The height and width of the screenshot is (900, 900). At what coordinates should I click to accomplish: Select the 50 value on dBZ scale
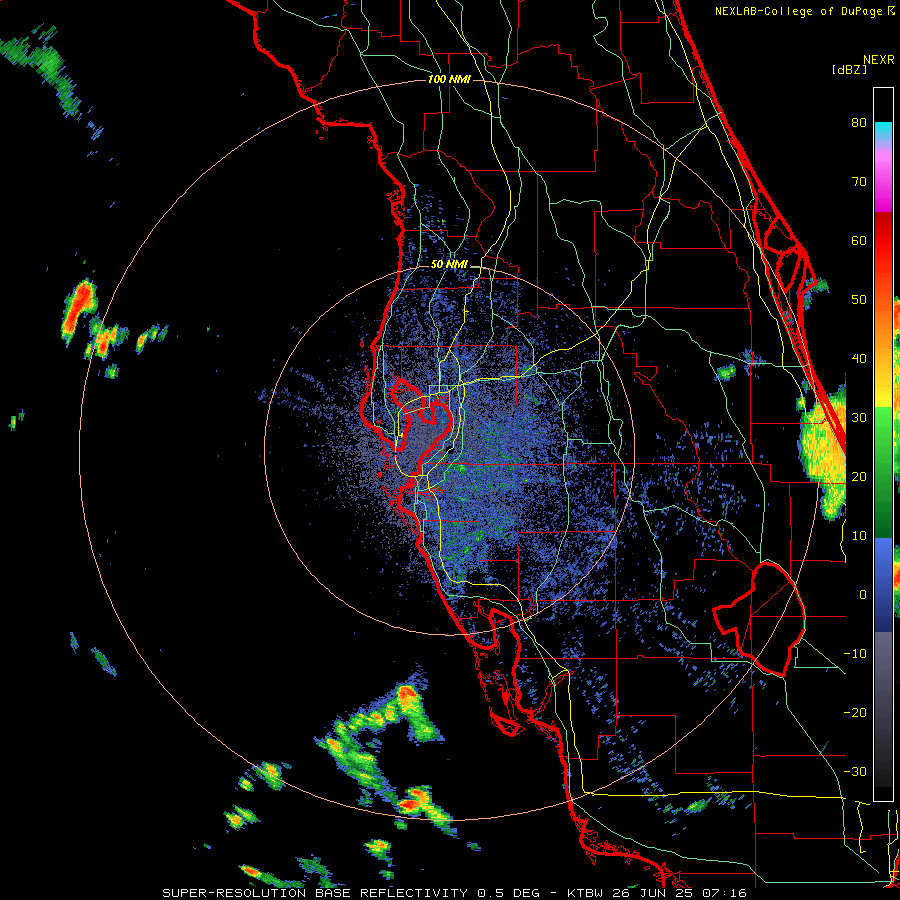(x=859, y=300)
